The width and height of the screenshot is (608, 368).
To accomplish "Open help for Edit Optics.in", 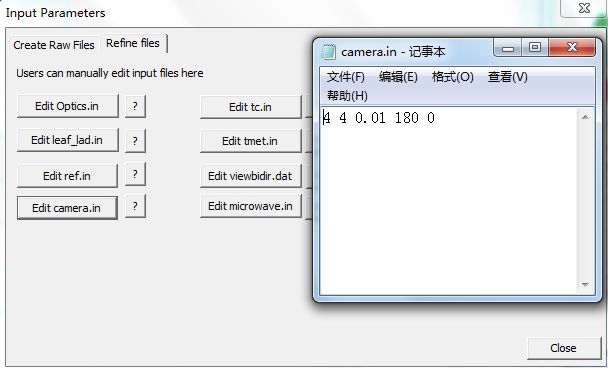I will 135,106.
